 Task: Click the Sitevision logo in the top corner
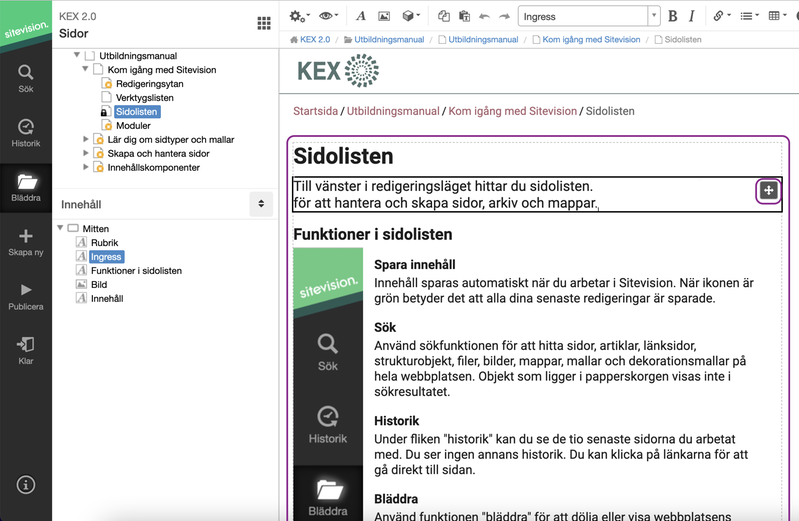click(25, 25)
